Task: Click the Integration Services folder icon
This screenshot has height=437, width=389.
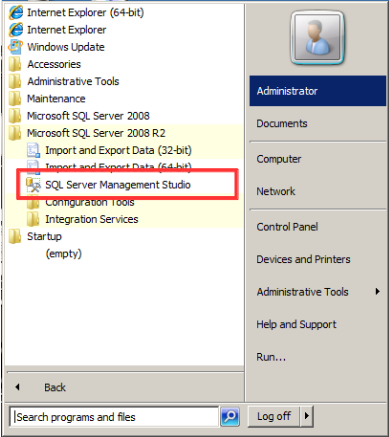Action: click(33, 219)
